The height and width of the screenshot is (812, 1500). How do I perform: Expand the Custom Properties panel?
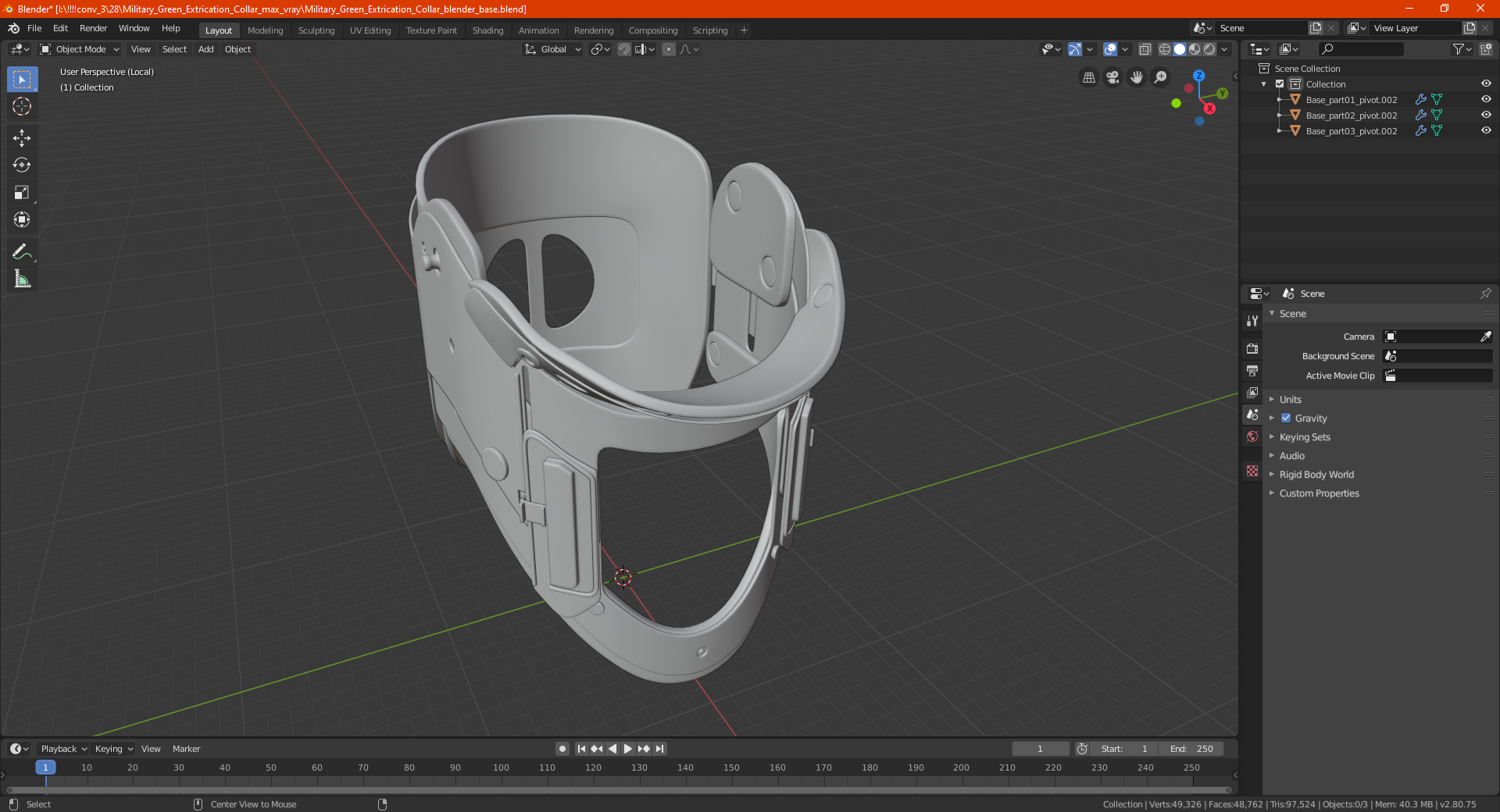pos(1319,493)
